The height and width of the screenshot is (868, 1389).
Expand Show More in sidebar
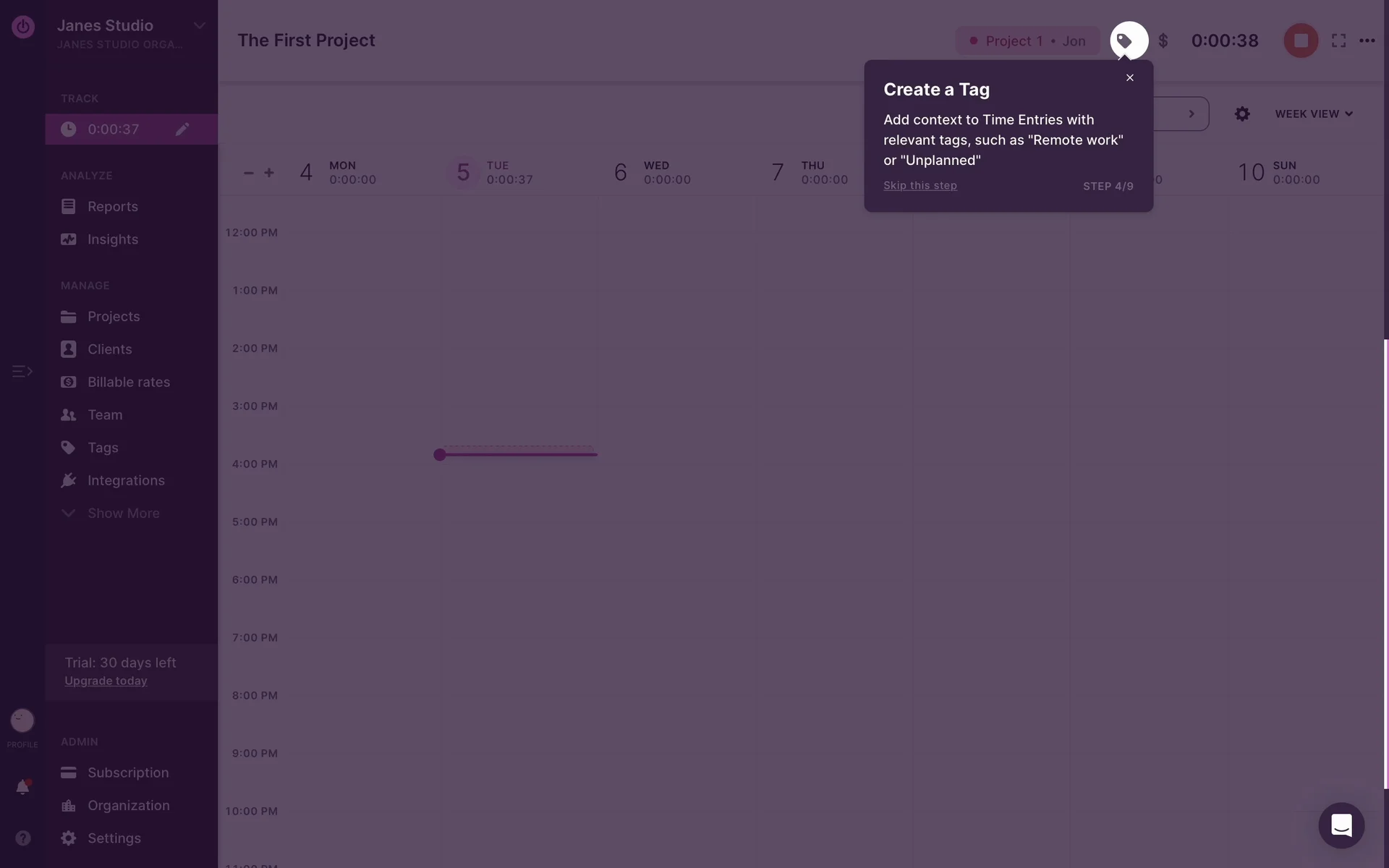(123, 513)
